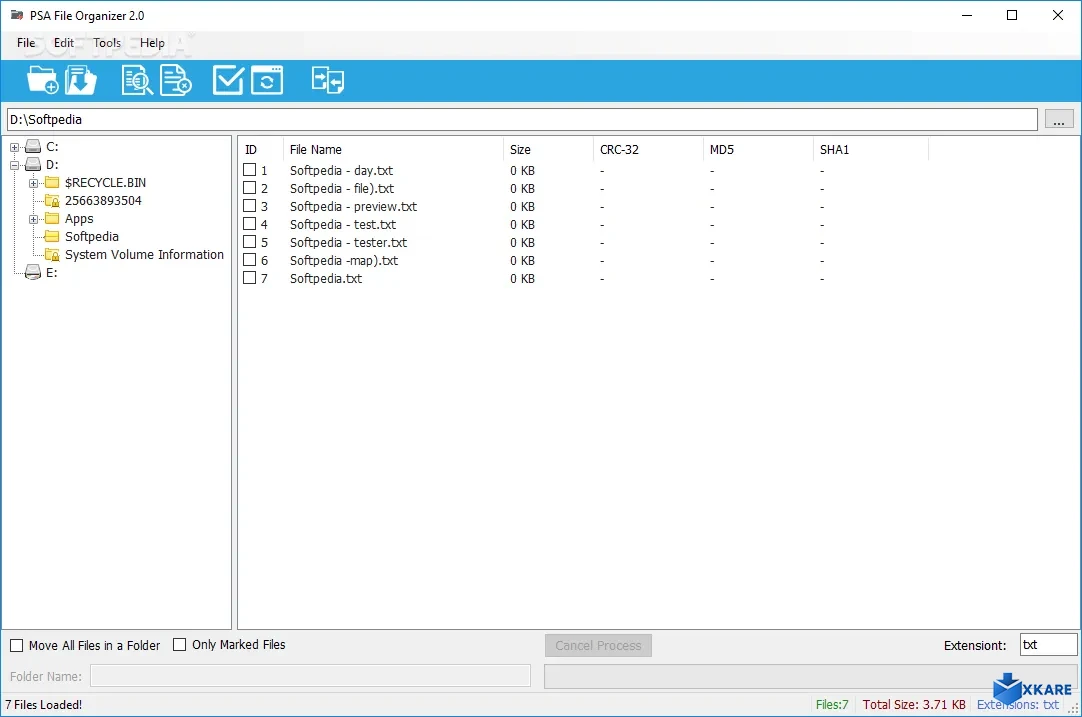Check the Only Marked Files option
The width and height of the screenshot is (1082, 717).
181,645
